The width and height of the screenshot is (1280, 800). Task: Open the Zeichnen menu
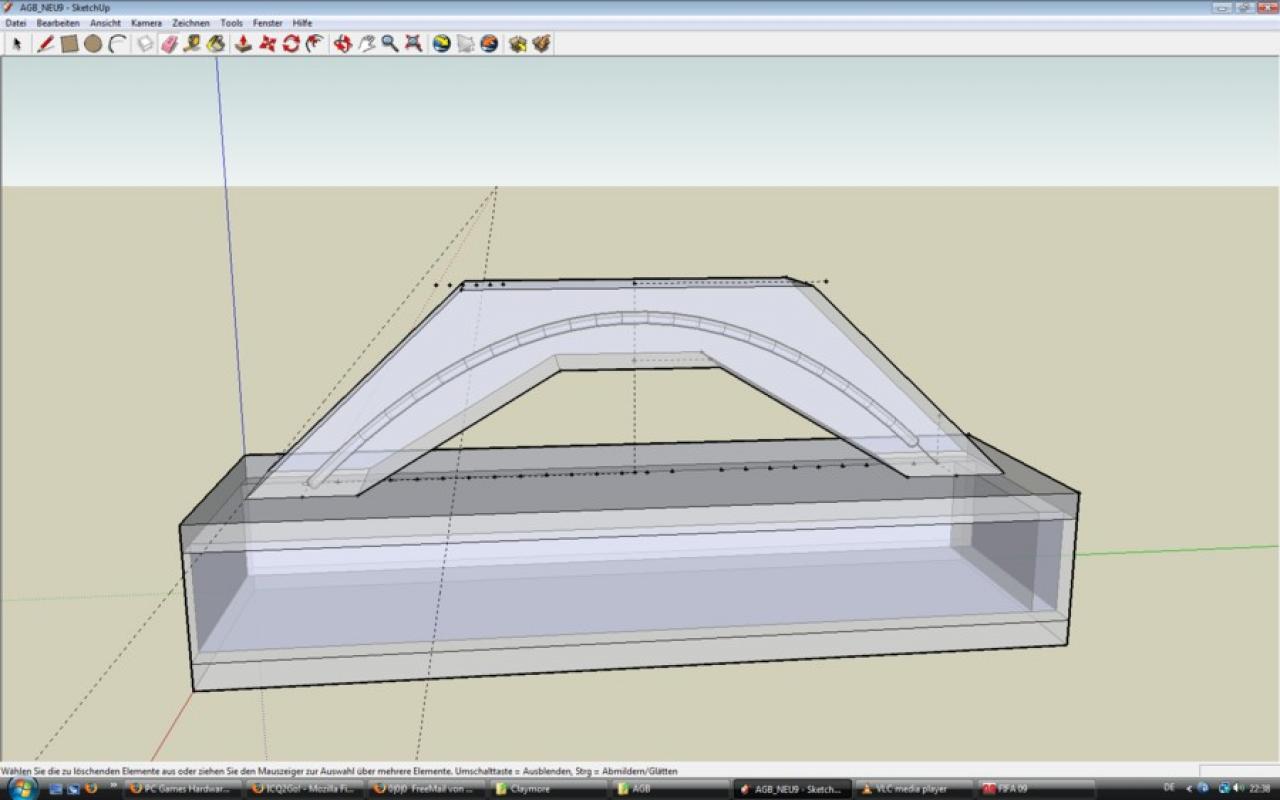191,23
